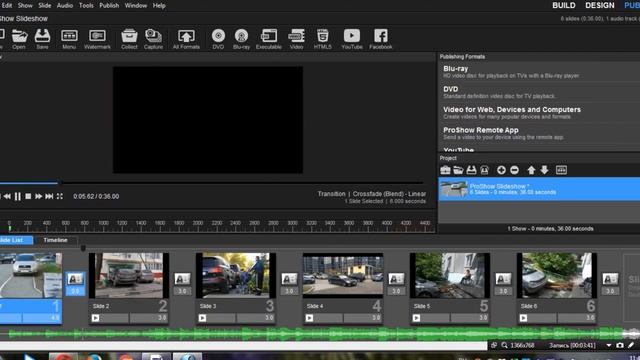The height and width of the screenshot is (360, 640).
Task: Publish to Facebook via toolbar icon
Action: (380, 39)
